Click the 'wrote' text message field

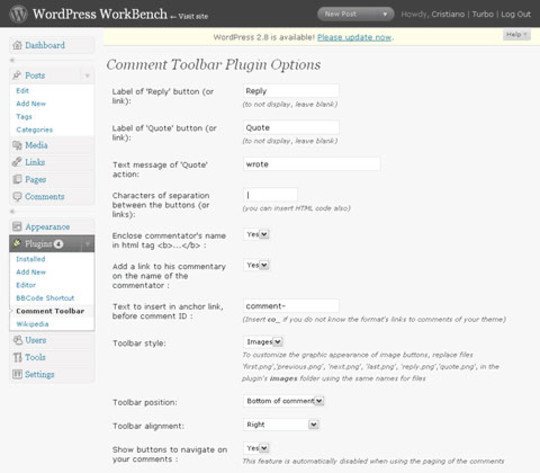point(312,164)
